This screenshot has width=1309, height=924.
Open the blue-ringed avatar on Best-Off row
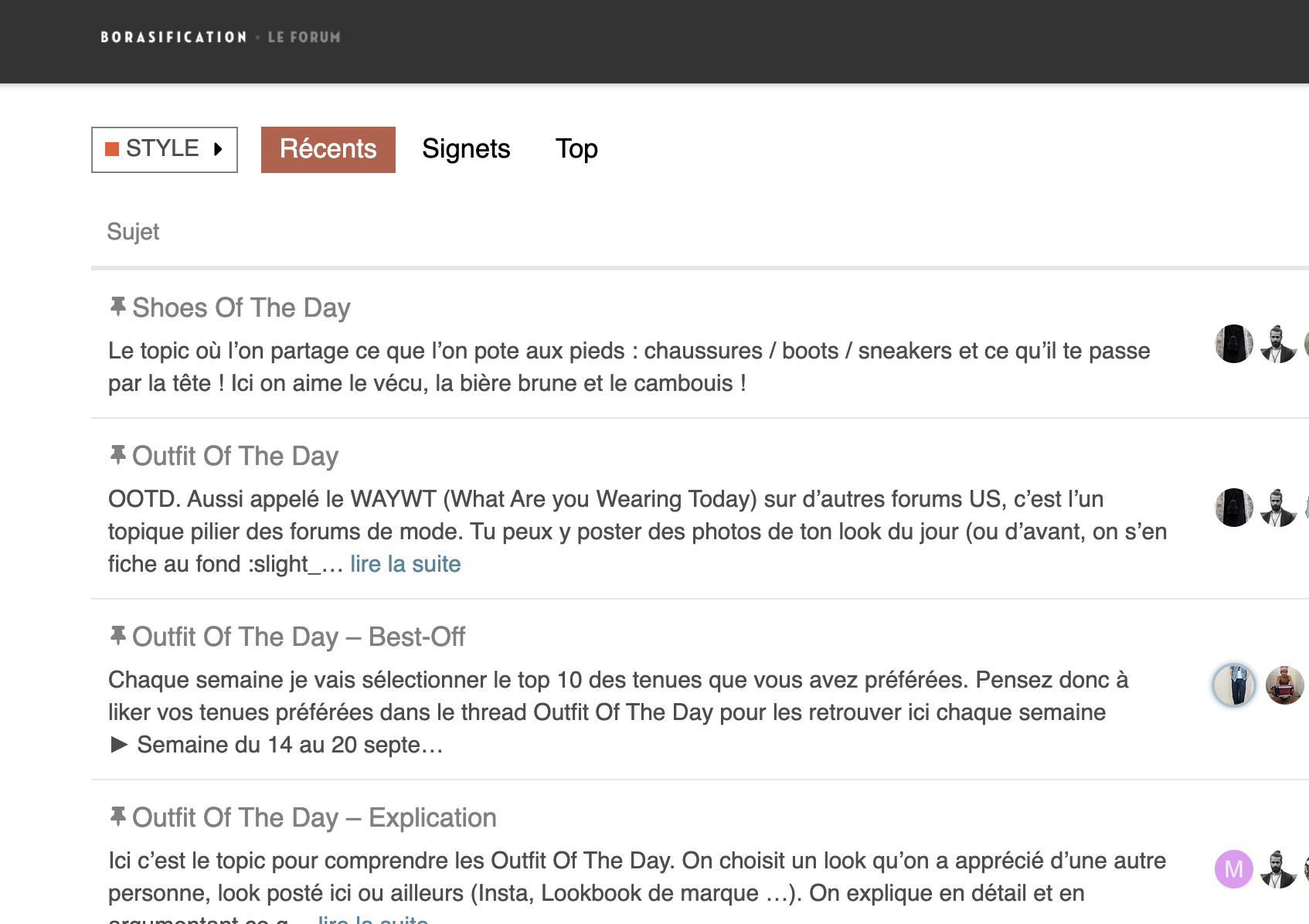(x=1234, y=685)
